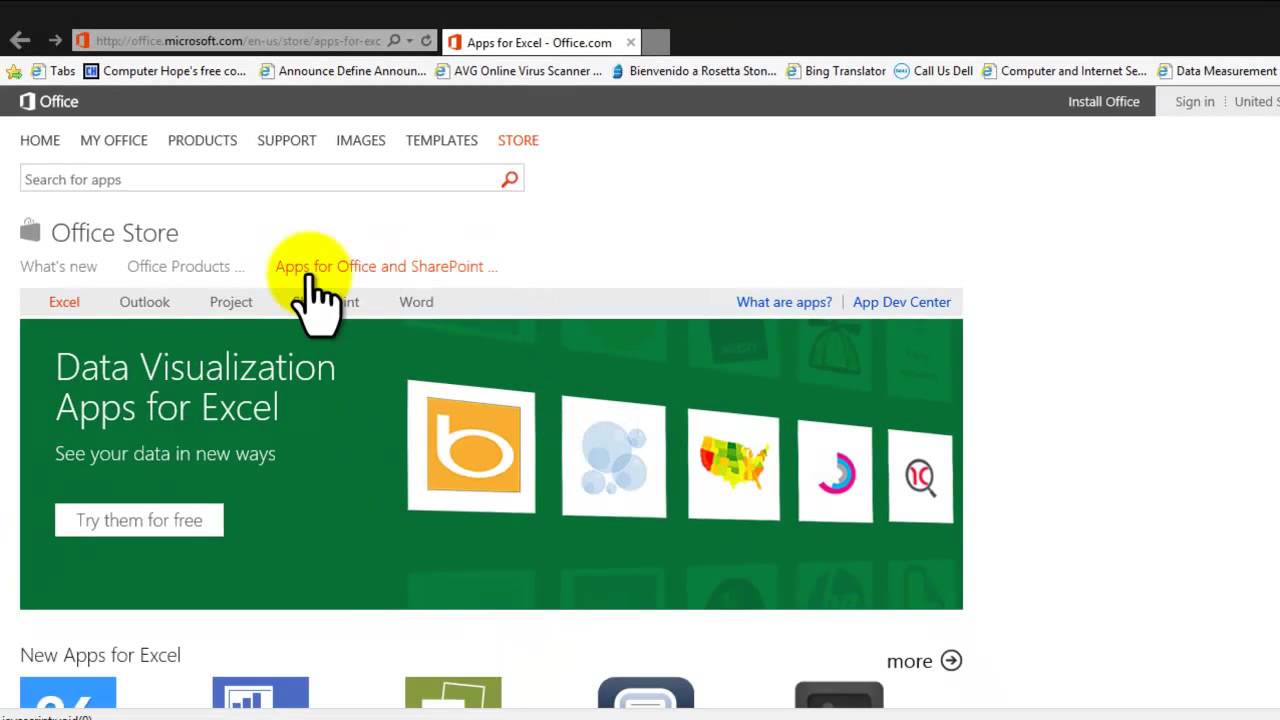
Task: Click the browser back arrow
Action: [19, 41]
